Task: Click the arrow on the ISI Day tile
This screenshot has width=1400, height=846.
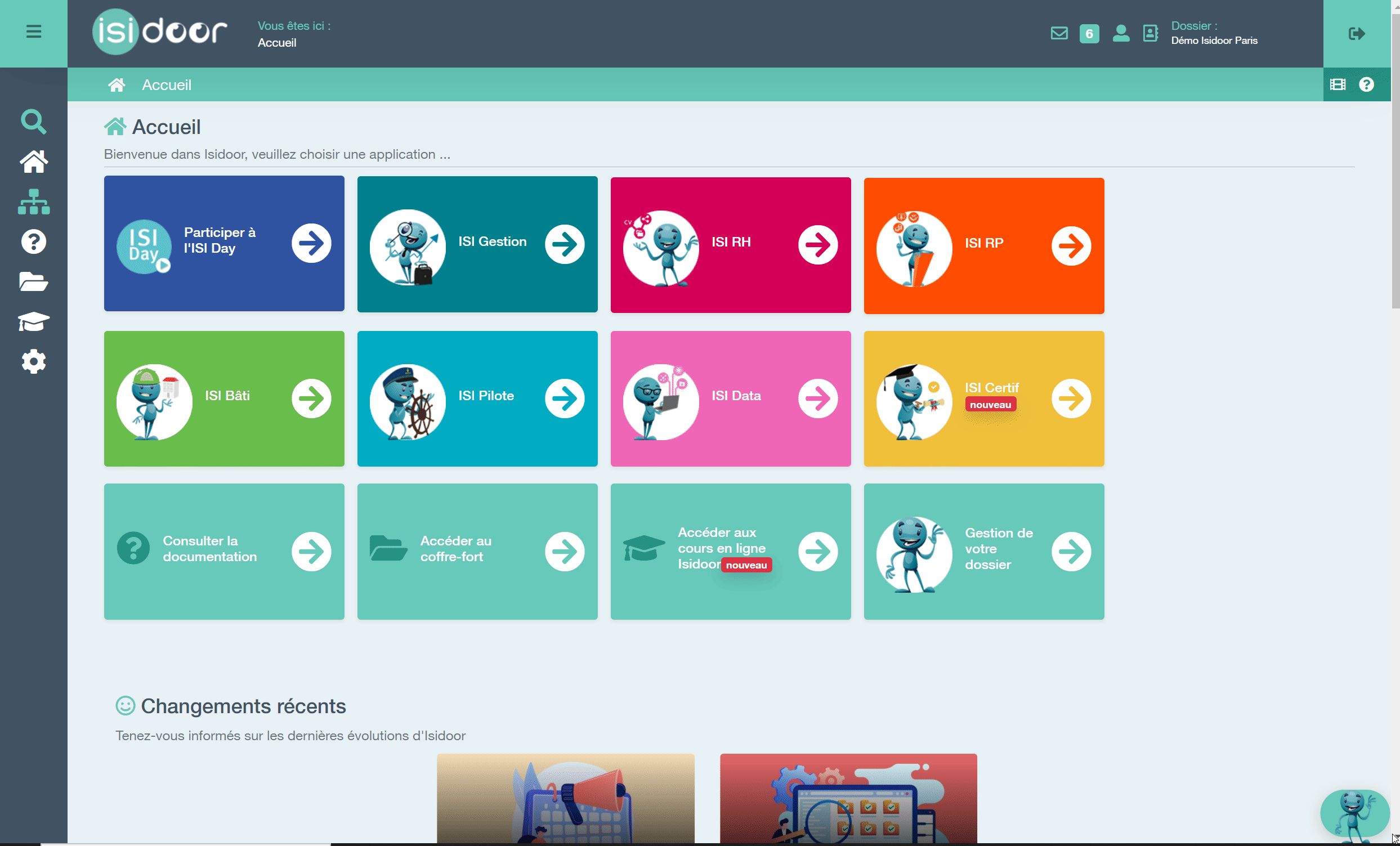Action: point(311,244)
